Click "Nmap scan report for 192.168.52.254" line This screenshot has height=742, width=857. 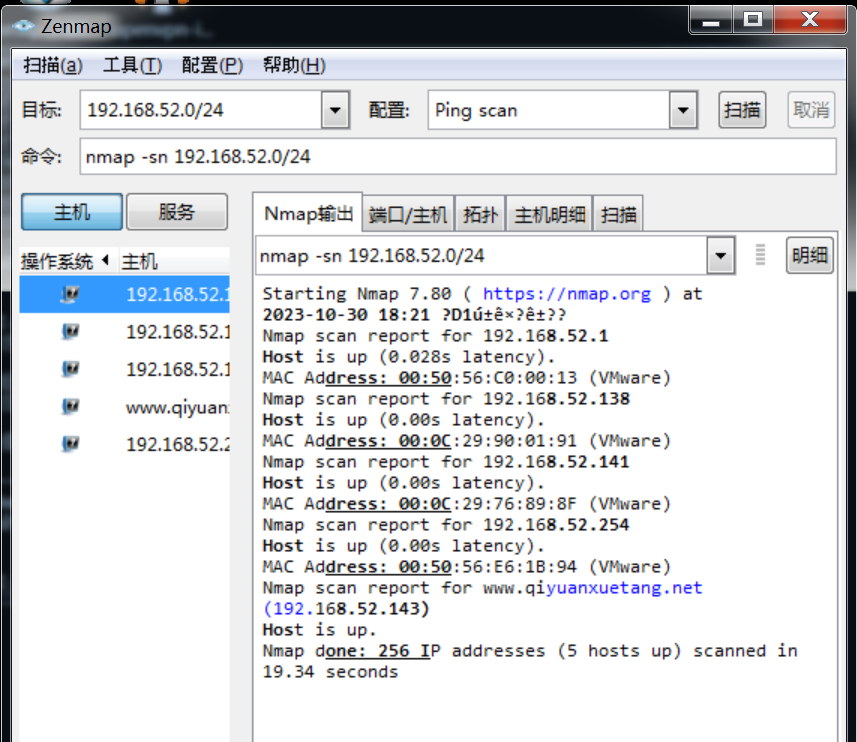(x=446, y=525)
